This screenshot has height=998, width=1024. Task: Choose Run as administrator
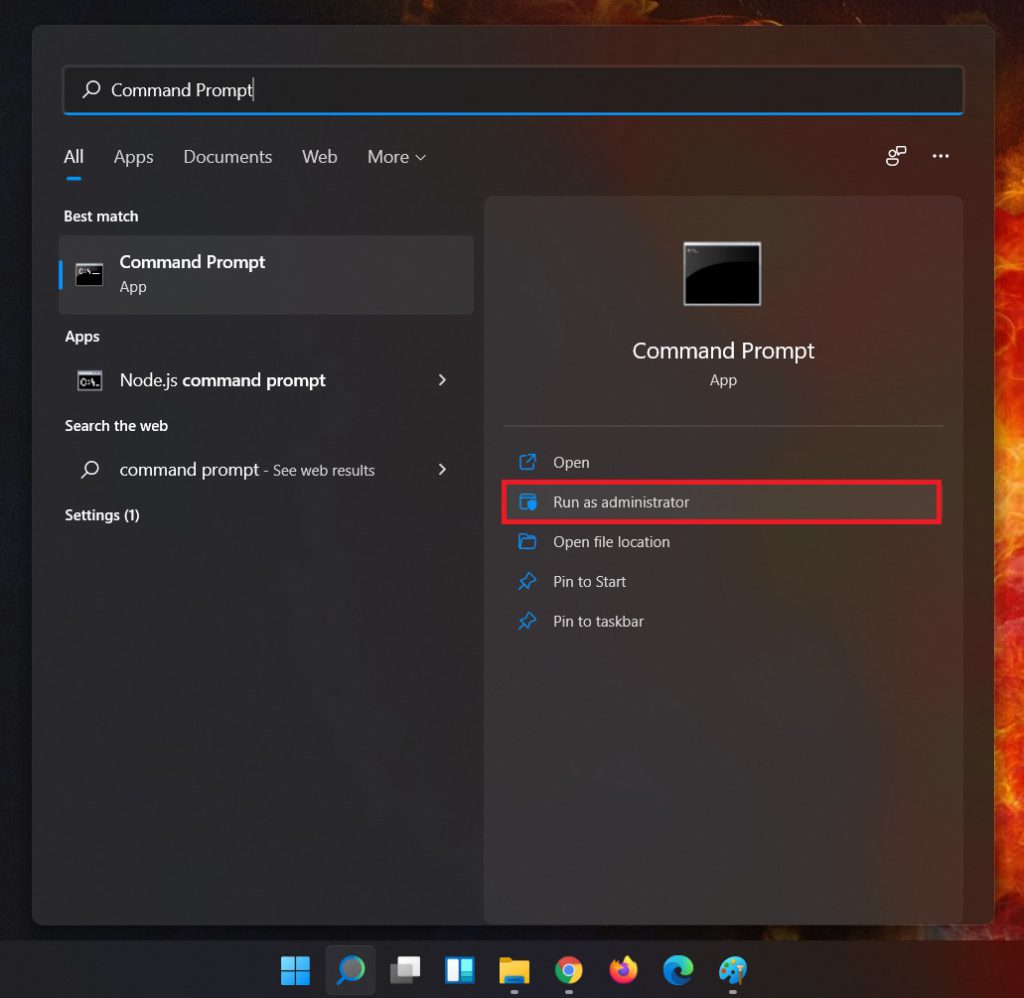(x=723, y=502)
